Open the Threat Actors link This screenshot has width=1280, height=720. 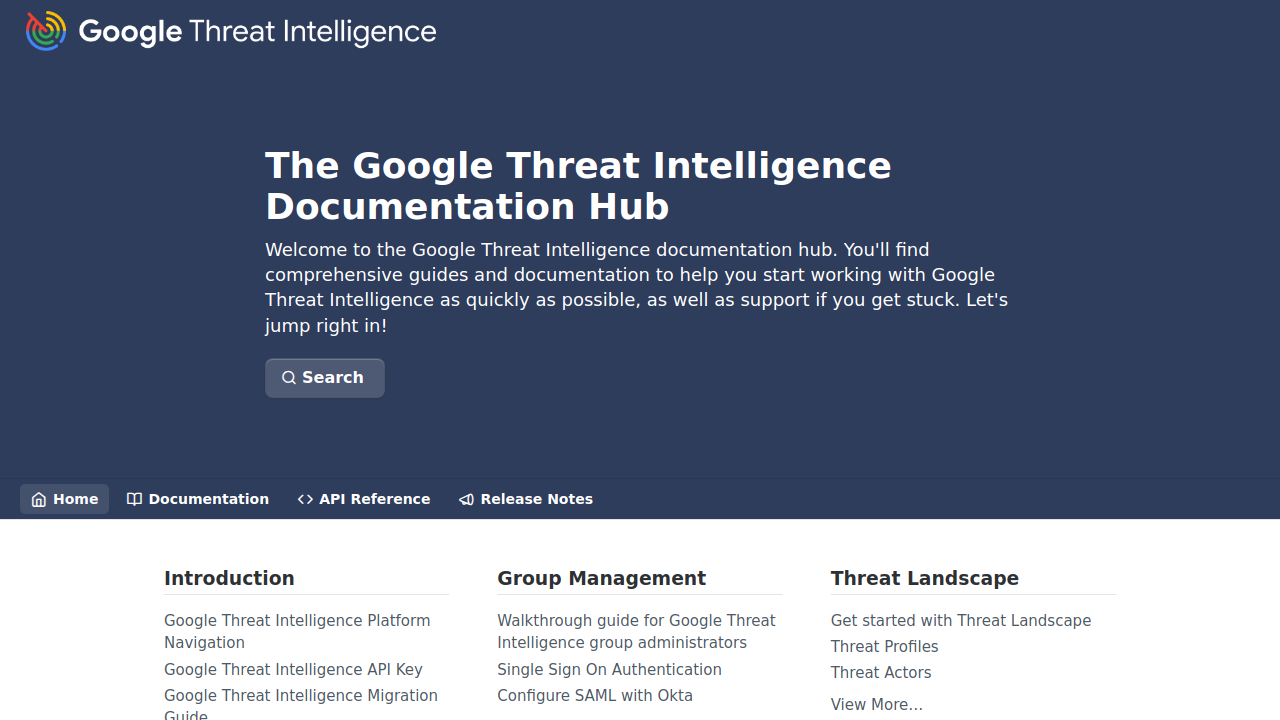click(881, 672)
